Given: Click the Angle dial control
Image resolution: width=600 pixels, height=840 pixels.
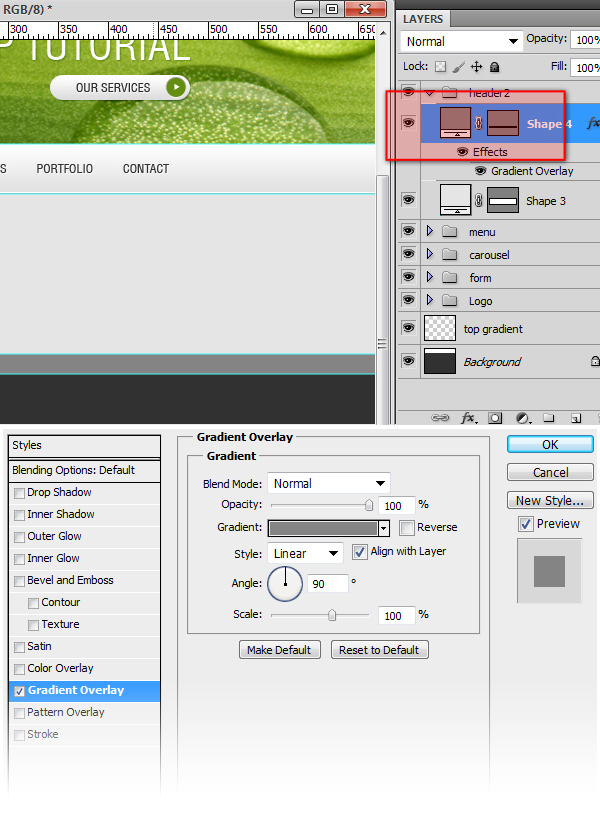Looking at the screenshot, I should [285, 584].
